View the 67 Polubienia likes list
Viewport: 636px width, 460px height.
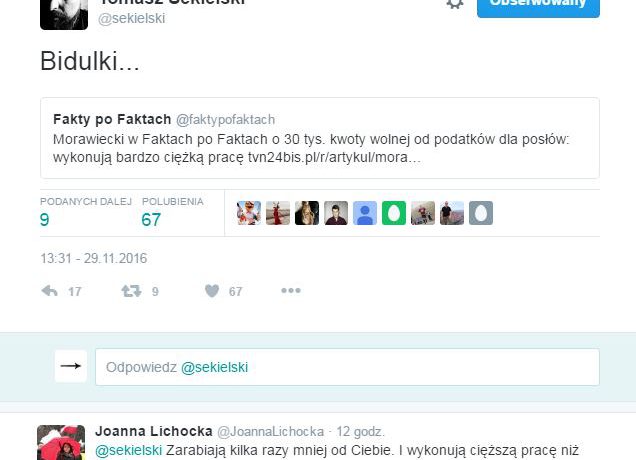(x=172, y=213)
